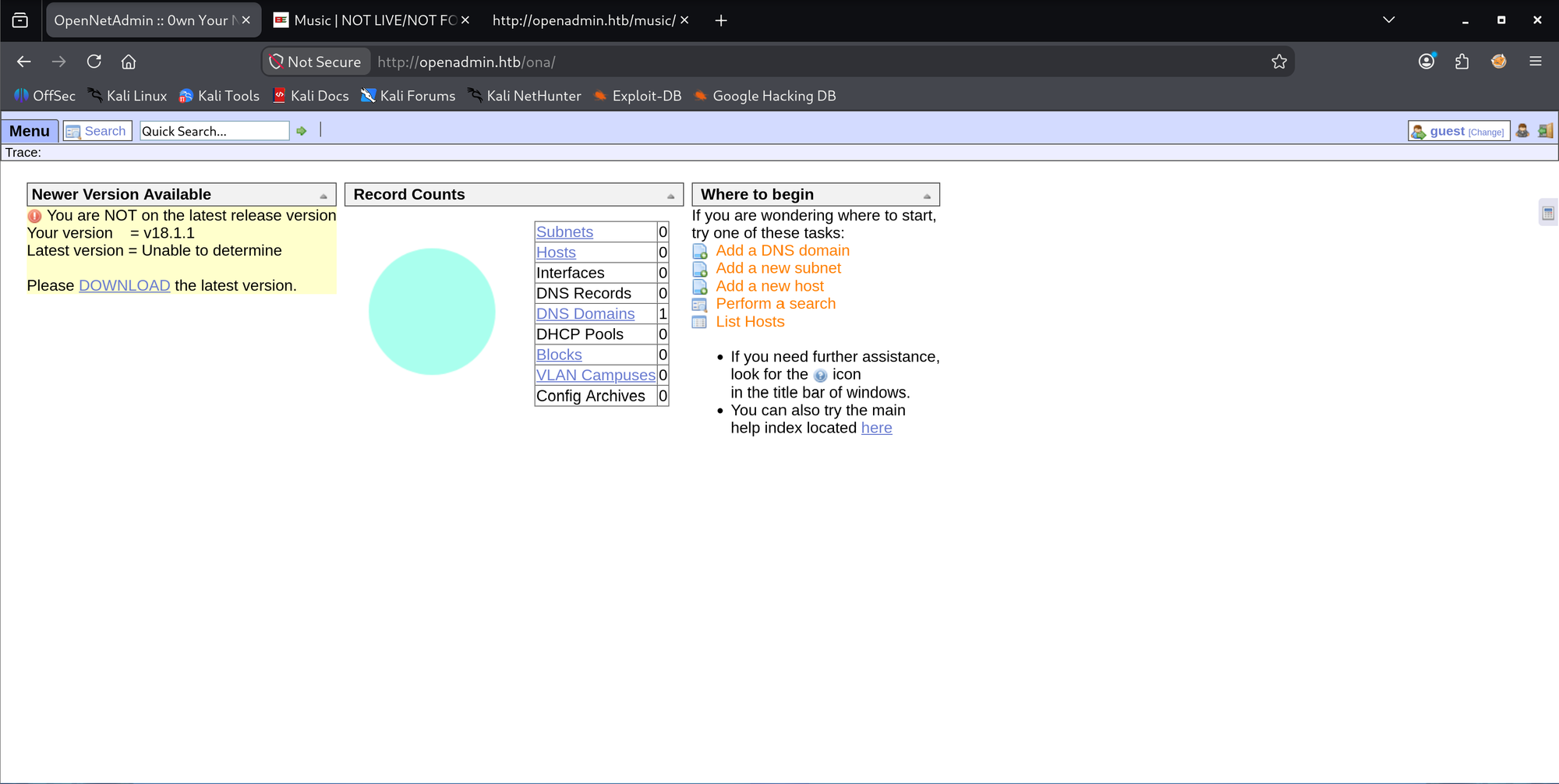Open the ONA Menu
The width and height of the screenshot is (1559, 784).
(x=30, y=131)
